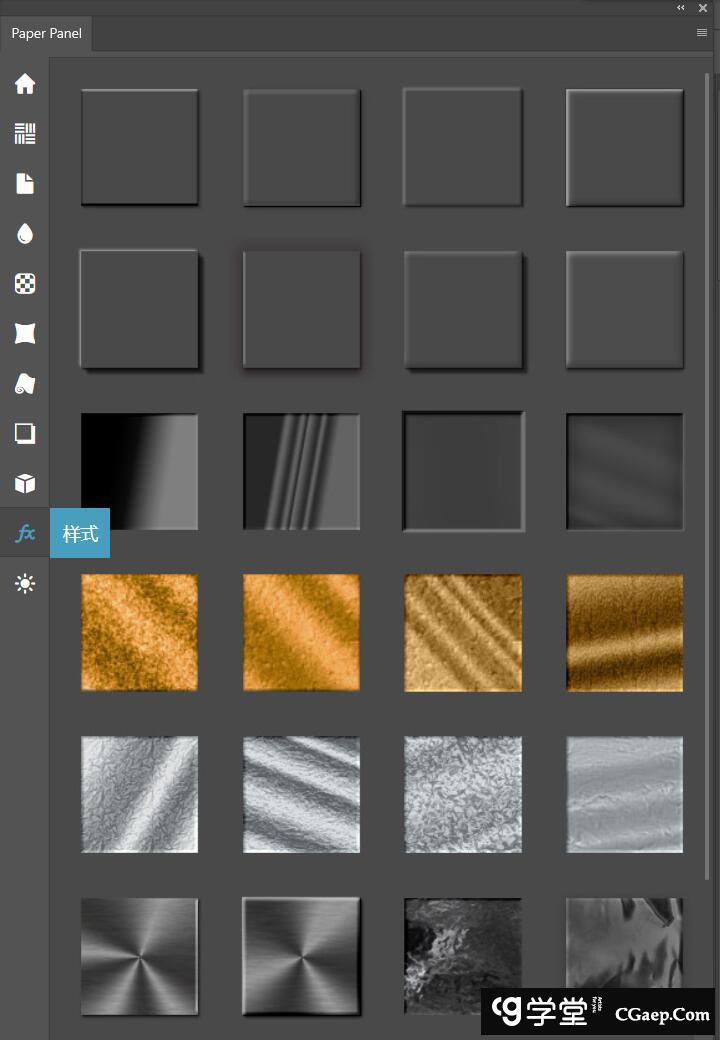720x1040 pixels.
Task: Click the rolled paper icon
Action: coord(25,384)
